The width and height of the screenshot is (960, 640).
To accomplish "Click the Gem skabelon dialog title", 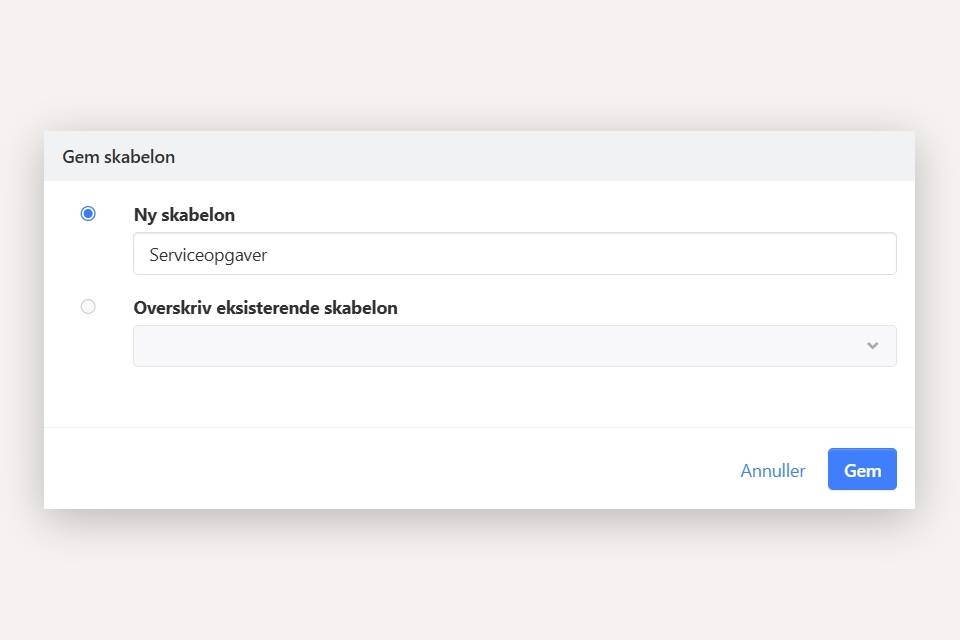I will pyautogui.click(x=118, y=157).
